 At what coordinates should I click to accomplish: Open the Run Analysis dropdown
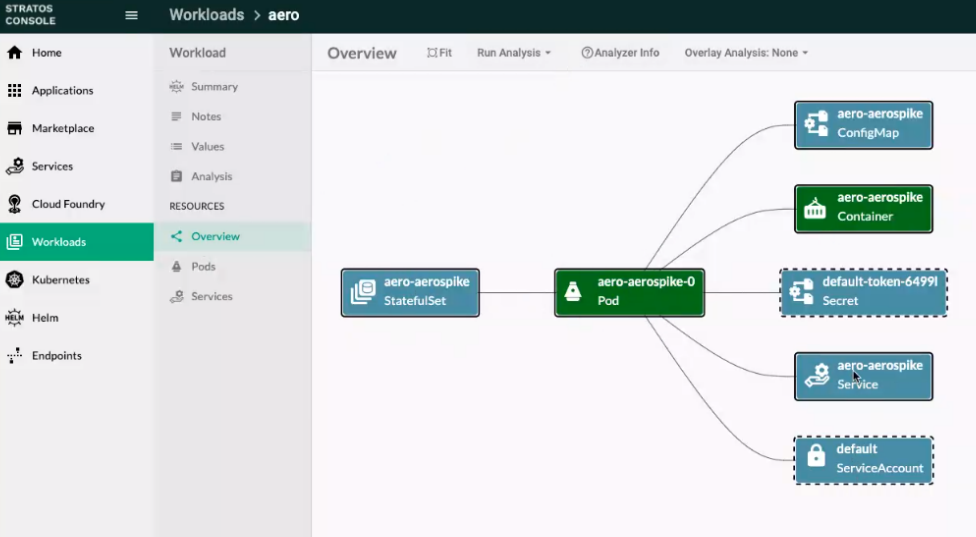(514, 53)
